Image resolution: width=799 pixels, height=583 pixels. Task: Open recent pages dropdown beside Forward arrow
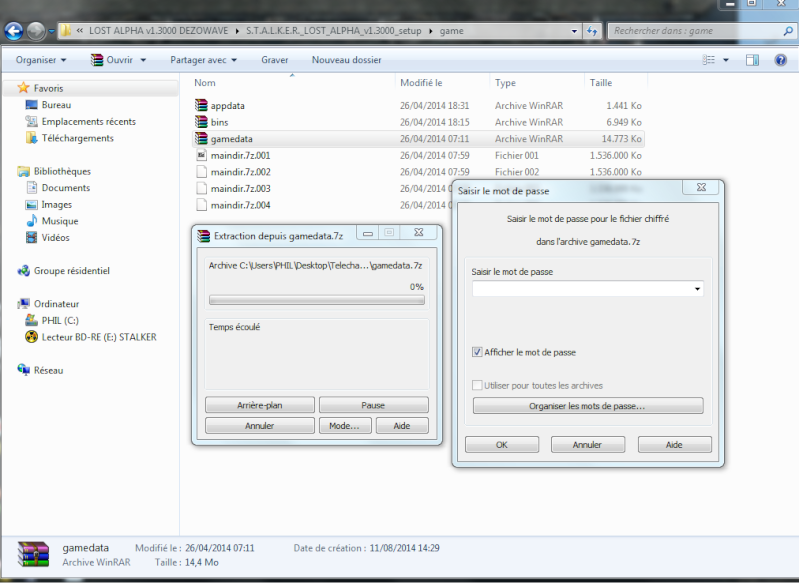(51, 31)
